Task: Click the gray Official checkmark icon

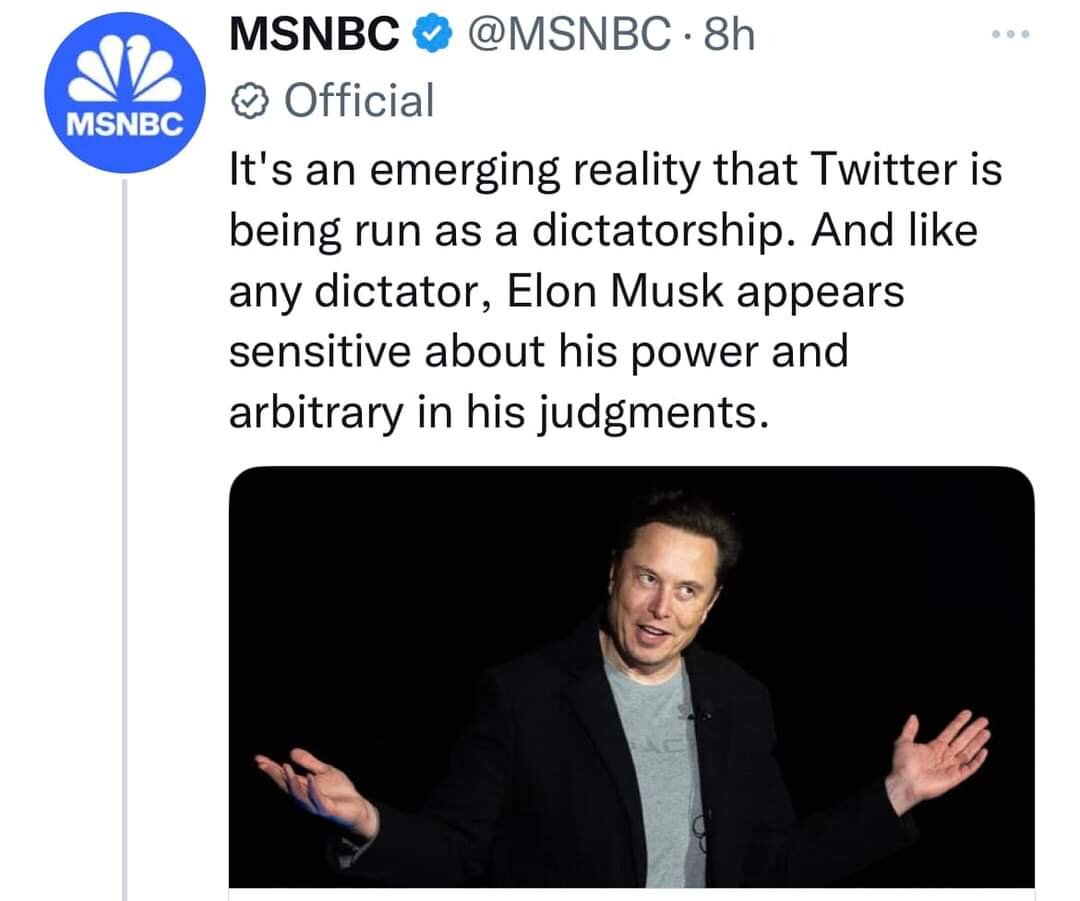Action: (x=250, y=100)
